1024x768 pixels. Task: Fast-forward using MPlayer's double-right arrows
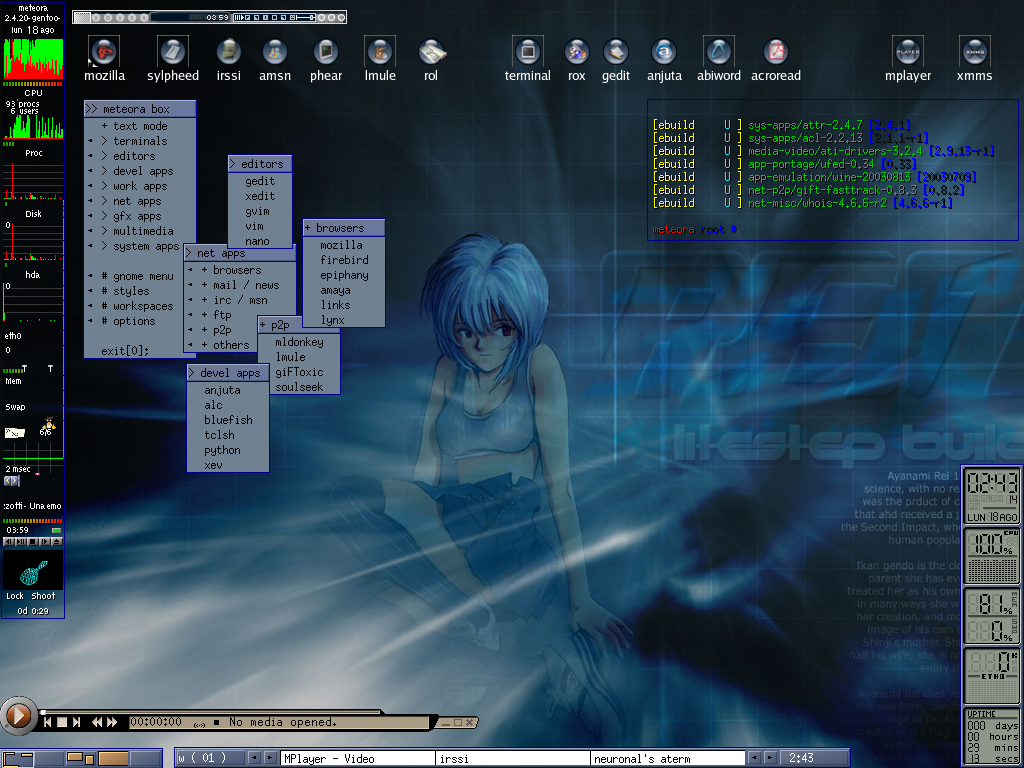coord(112,722)
